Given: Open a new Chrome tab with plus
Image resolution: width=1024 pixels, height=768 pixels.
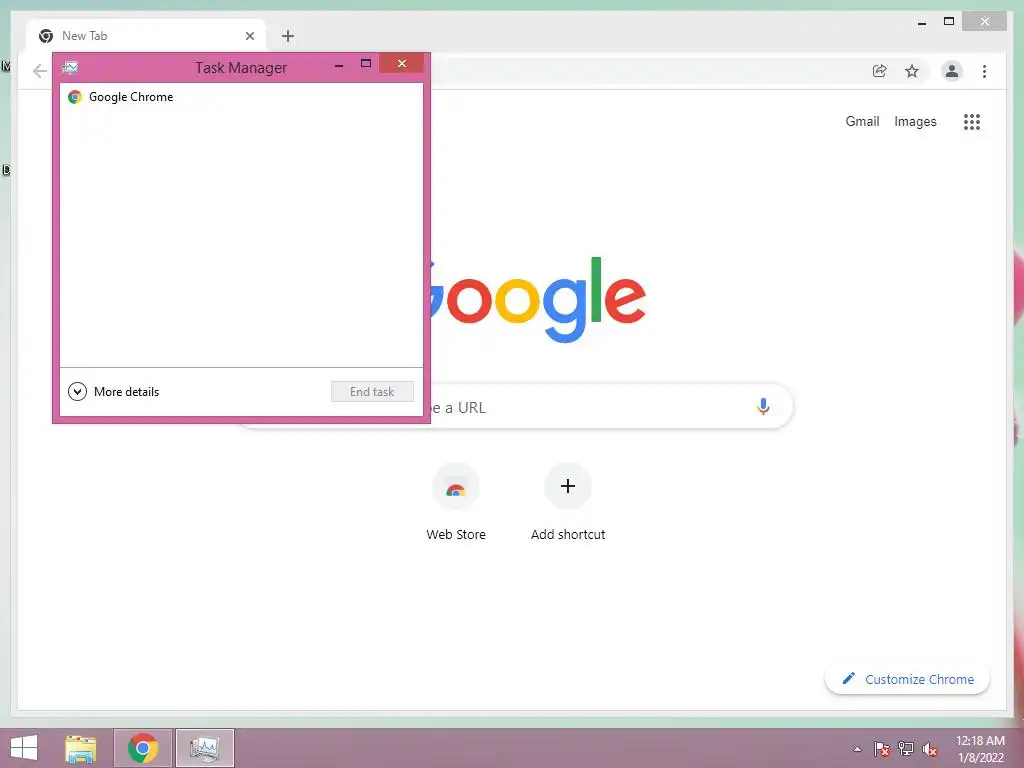Looking at the screenshot, I should tap(288, 36).
